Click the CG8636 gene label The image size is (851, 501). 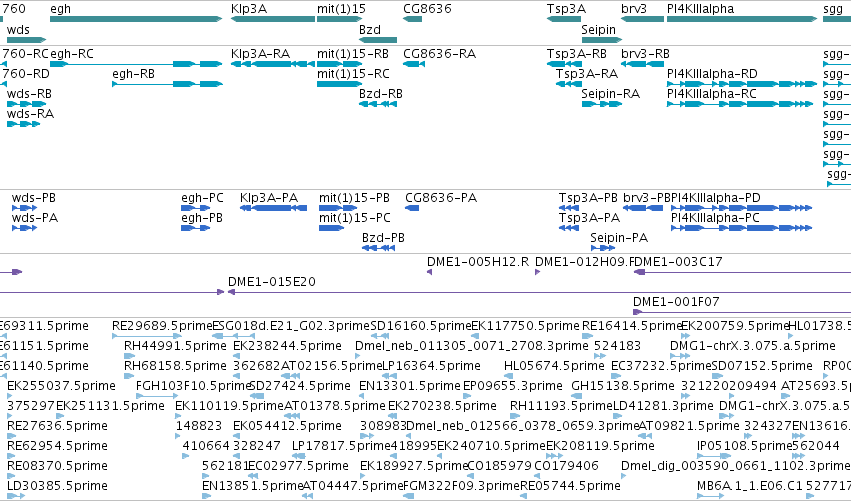(427, 9)
